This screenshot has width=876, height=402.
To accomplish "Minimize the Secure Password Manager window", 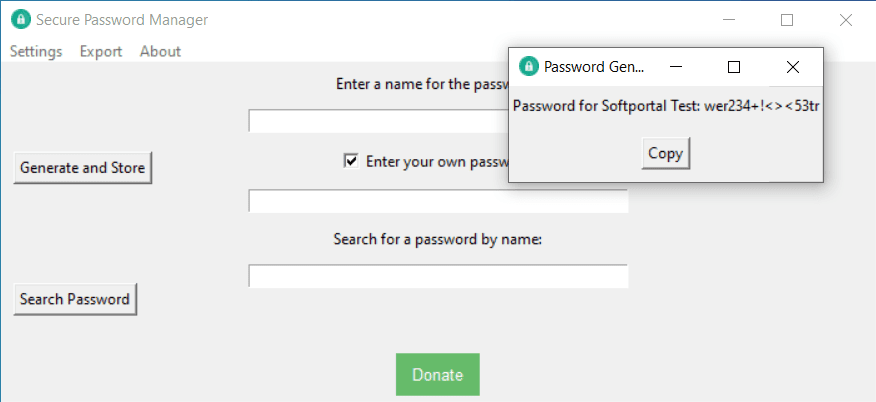I will pyautogui.click(x=729, y=20).
